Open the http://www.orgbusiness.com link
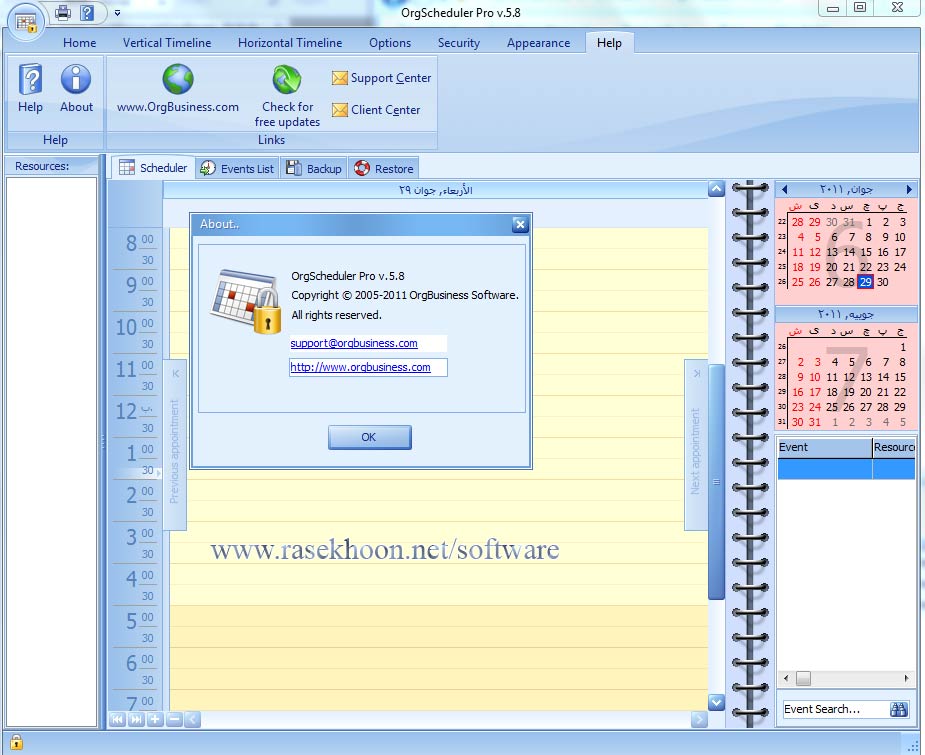 click(x=360, y=367)
